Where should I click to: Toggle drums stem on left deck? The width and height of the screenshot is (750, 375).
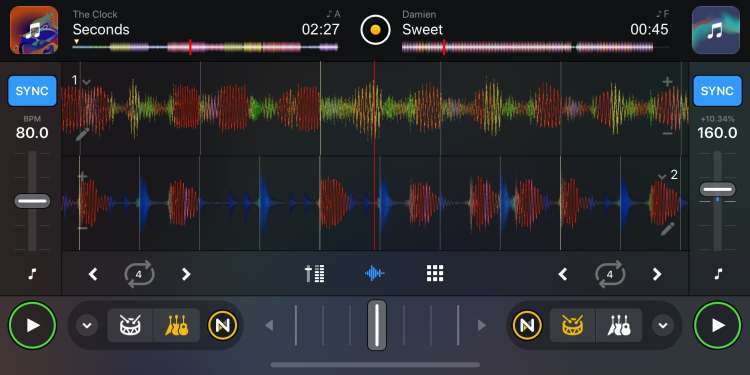coord(130,326)
